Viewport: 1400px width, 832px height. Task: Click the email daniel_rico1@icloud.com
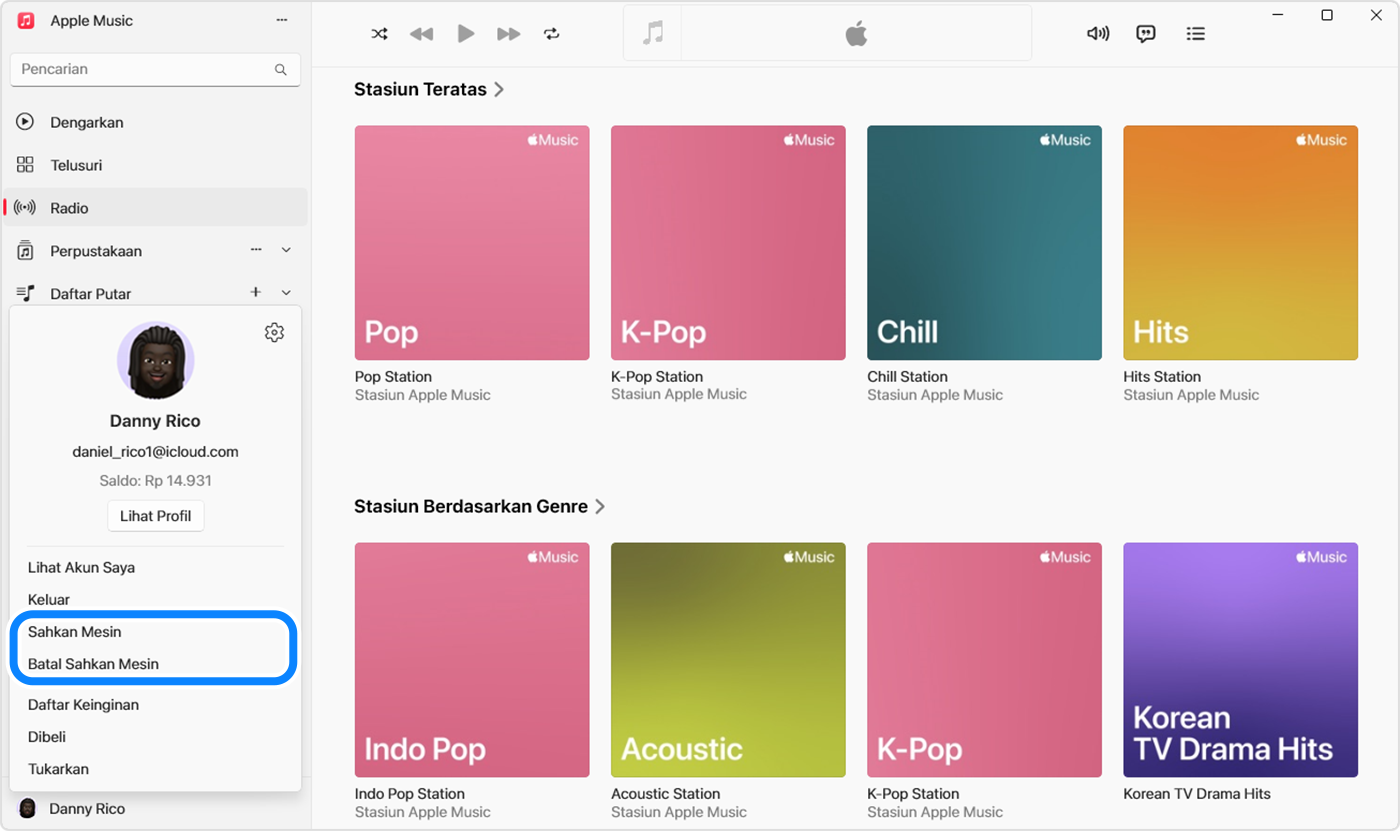[x=155, y=452]
